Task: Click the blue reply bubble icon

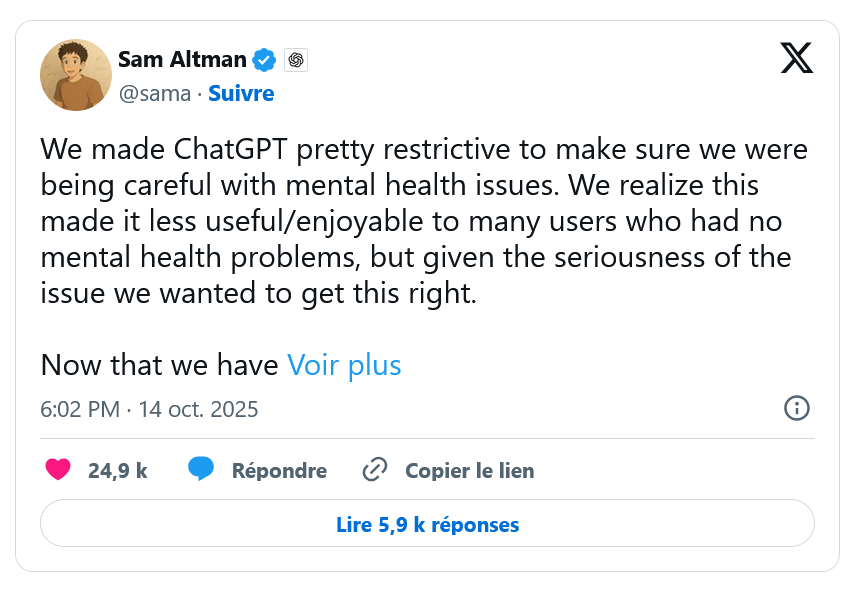Action: pyautogui.click(x=201, y=469)
